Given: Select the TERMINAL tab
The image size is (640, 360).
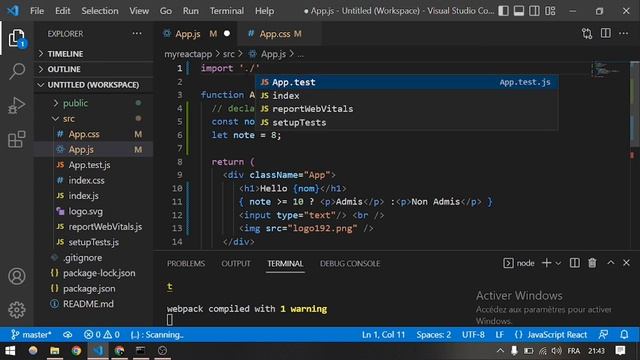Looking at the screenshot, I should click(x=285, y=264).
